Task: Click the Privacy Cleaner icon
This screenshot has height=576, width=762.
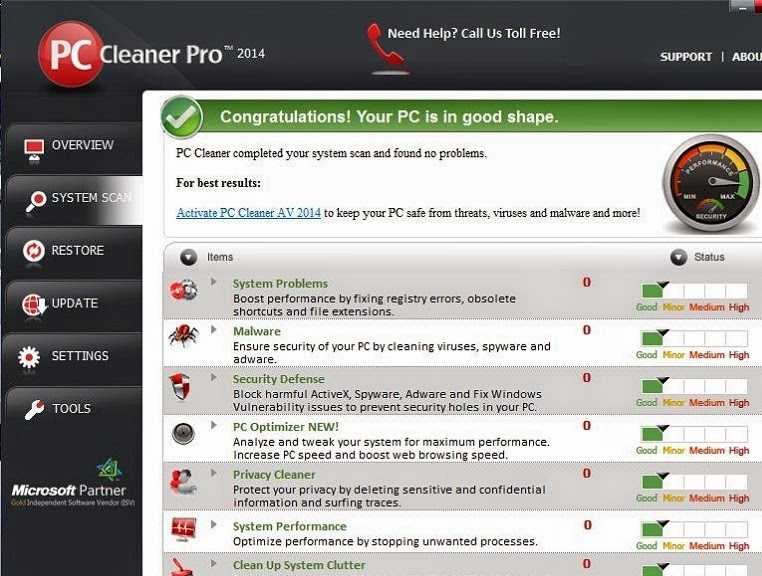Action: pyautogui.click(x=182, y=482)
